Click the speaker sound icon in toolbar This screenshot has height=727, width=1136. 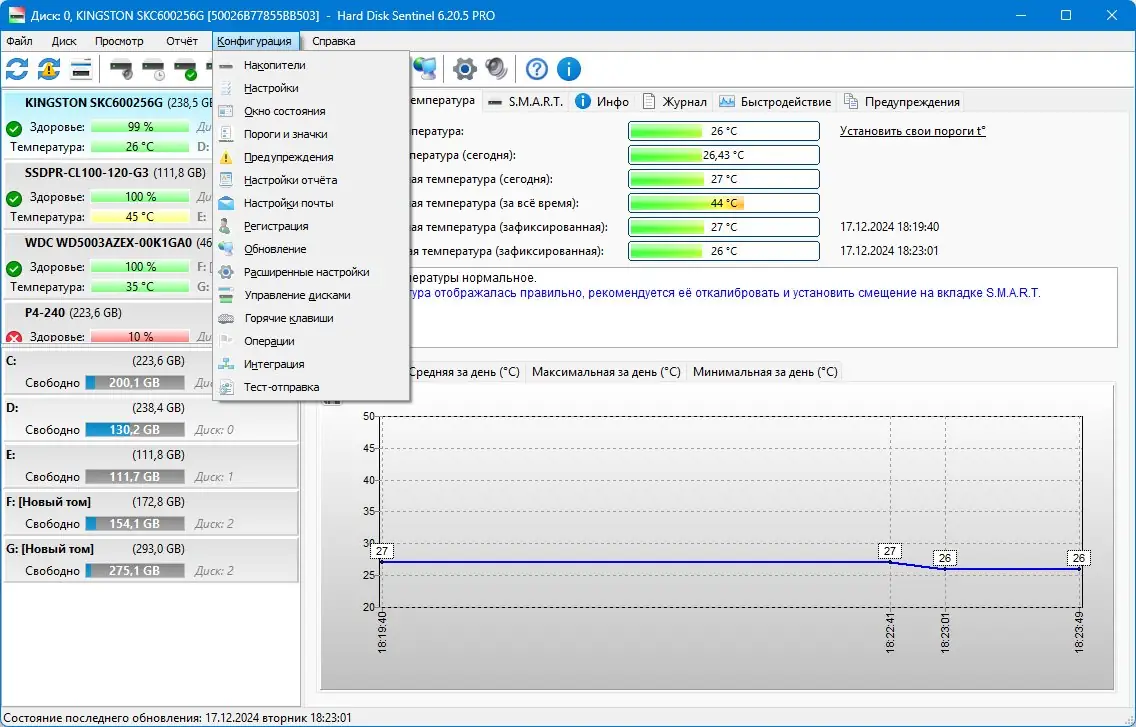496,69
